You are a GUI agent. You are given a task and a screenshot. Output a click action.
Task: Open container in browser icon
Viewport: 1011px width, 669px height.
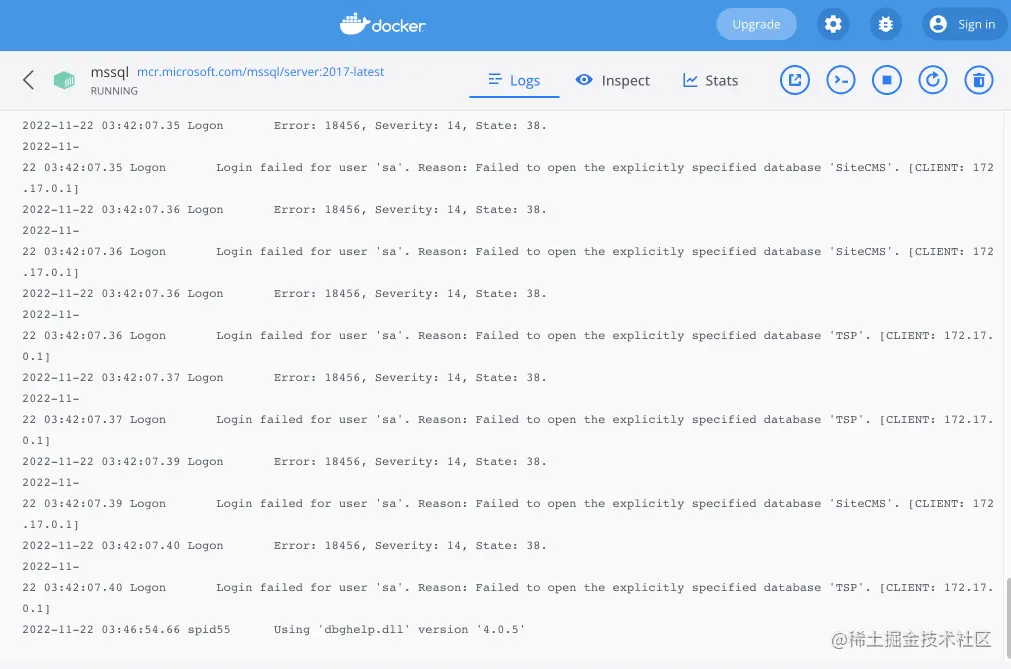794,81
